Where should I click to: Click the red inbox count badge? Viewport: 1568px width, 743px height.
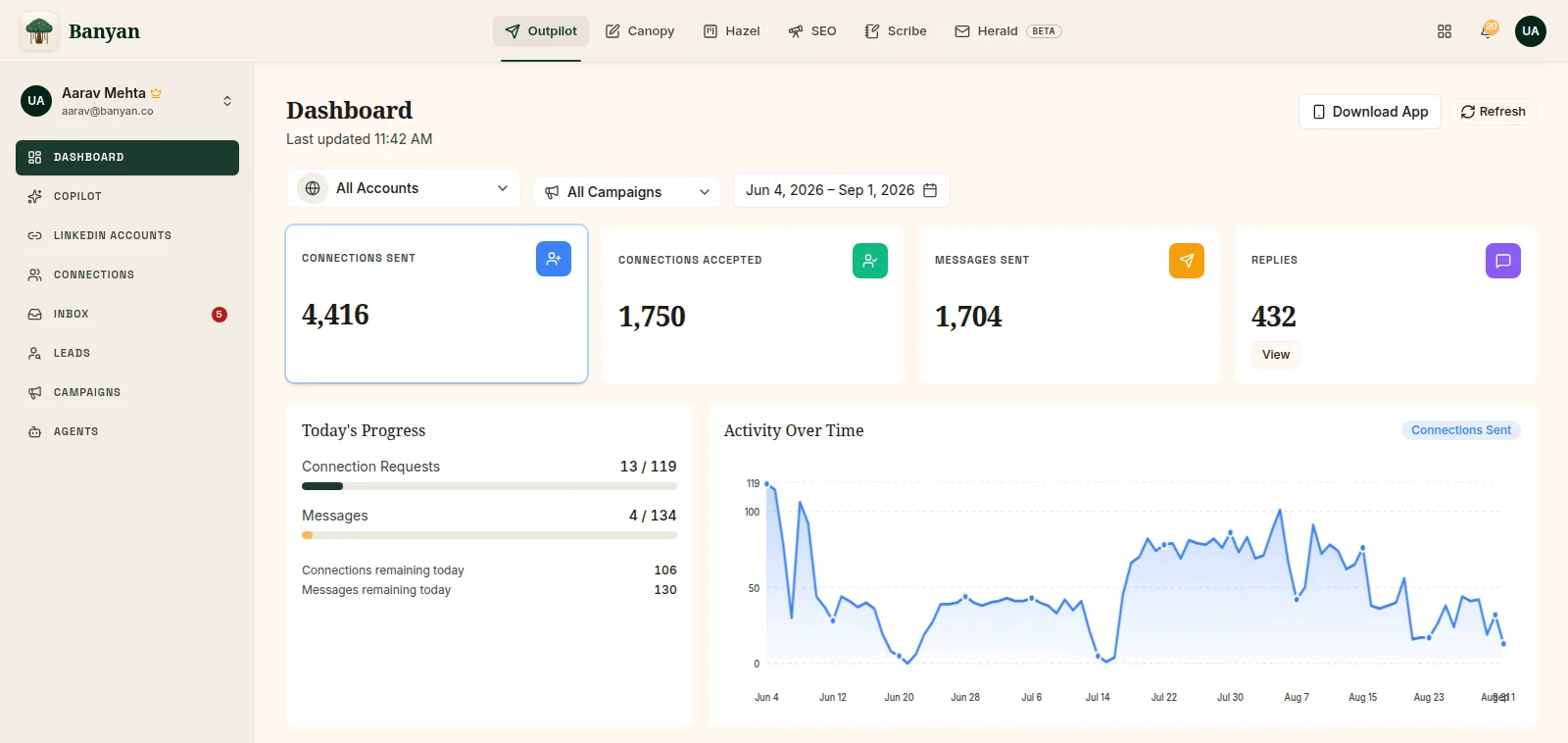click(x=220, y=315)
